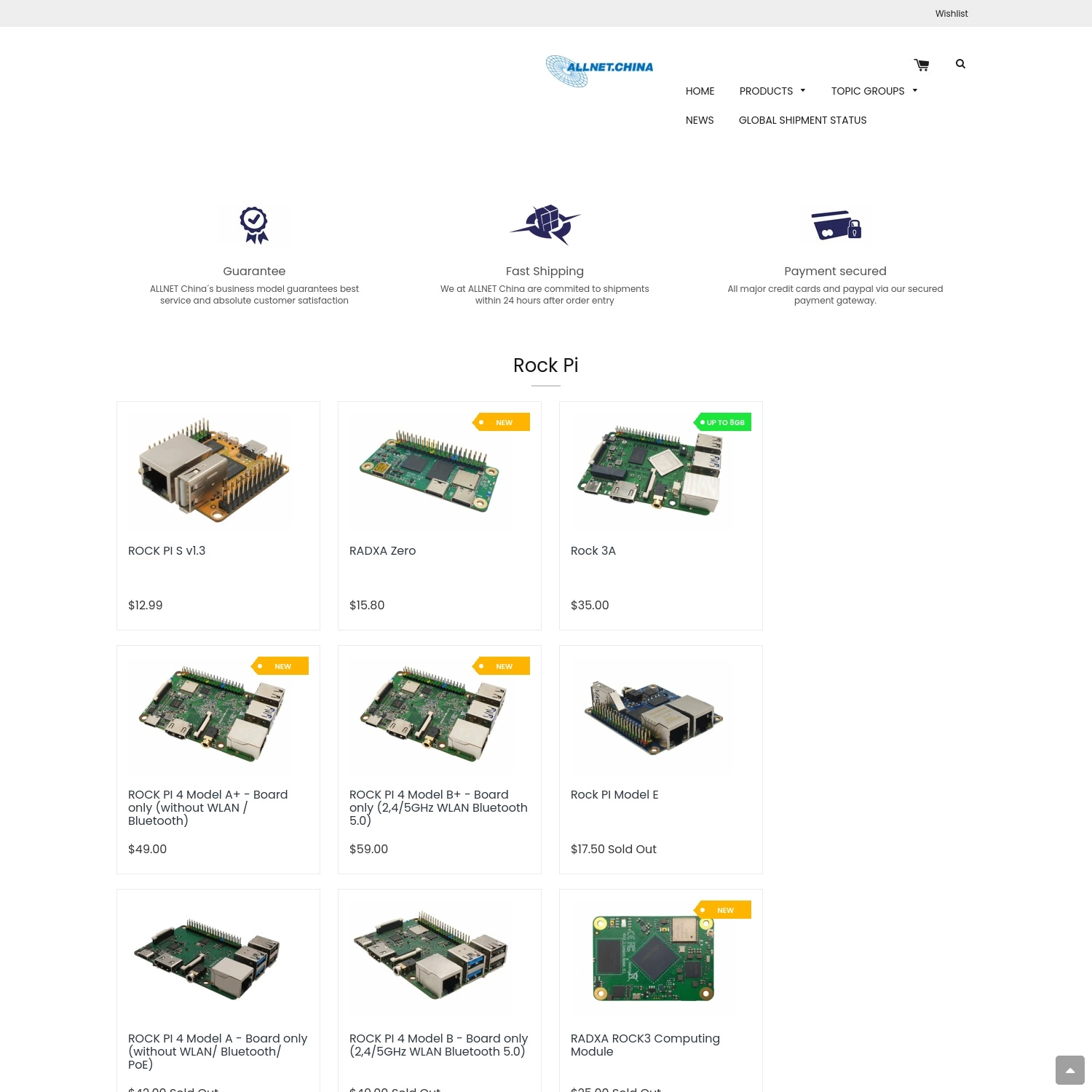Screen dimensions: 1092x1092
Task: Click the NEW badge on RADXA Zero
Action: (502, 422)
